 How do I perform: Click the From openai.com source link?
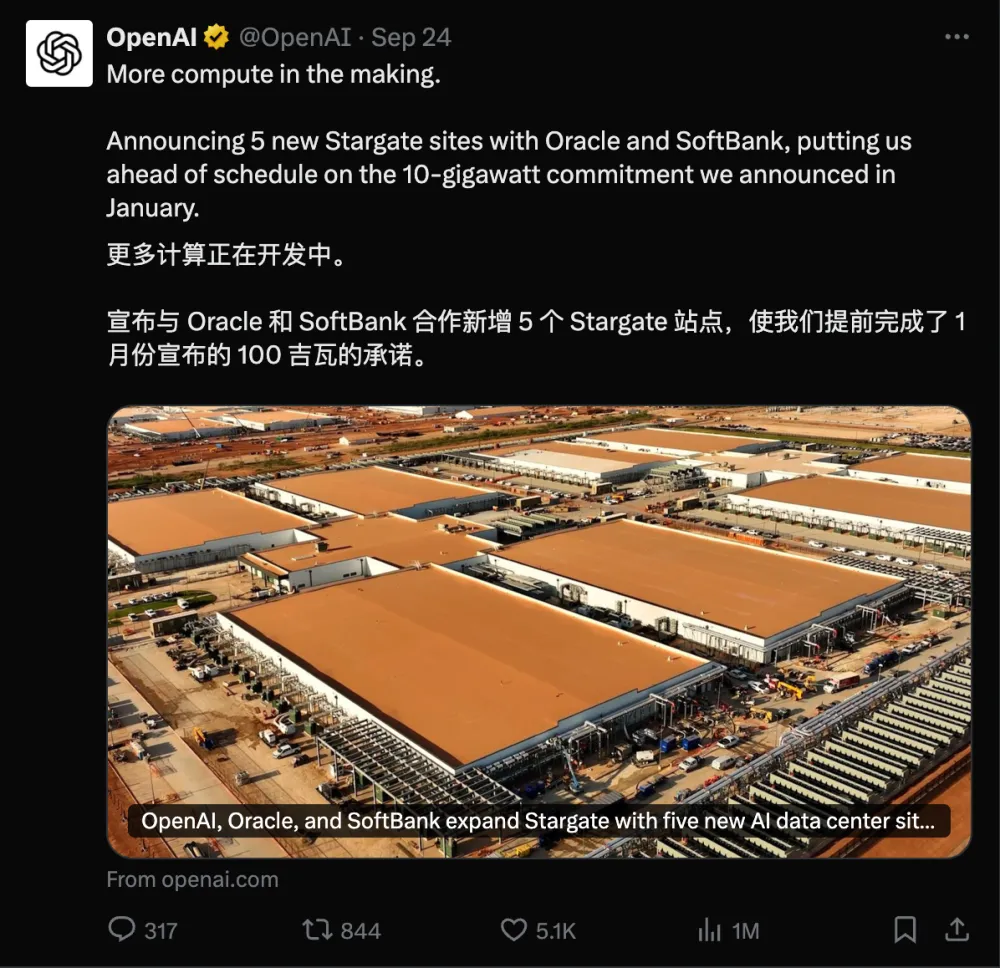pyautogui.click(x=193, y=879)
